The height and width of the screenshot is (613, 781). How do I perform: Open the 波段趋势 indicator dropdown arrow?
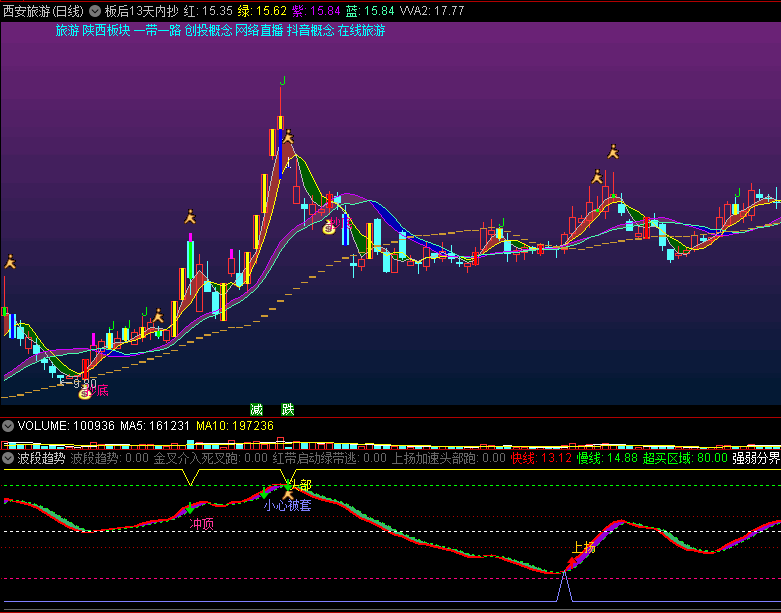(8, 458)
